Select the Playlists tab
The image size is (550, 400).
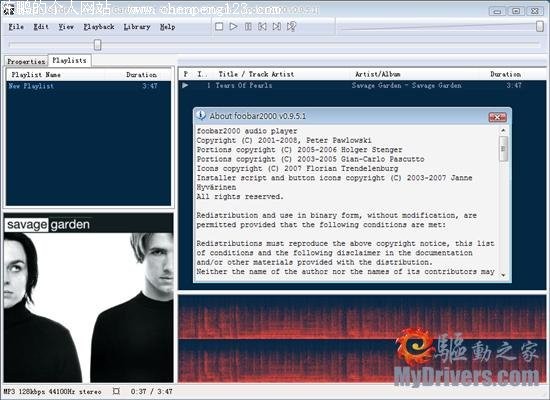point(69,60)
